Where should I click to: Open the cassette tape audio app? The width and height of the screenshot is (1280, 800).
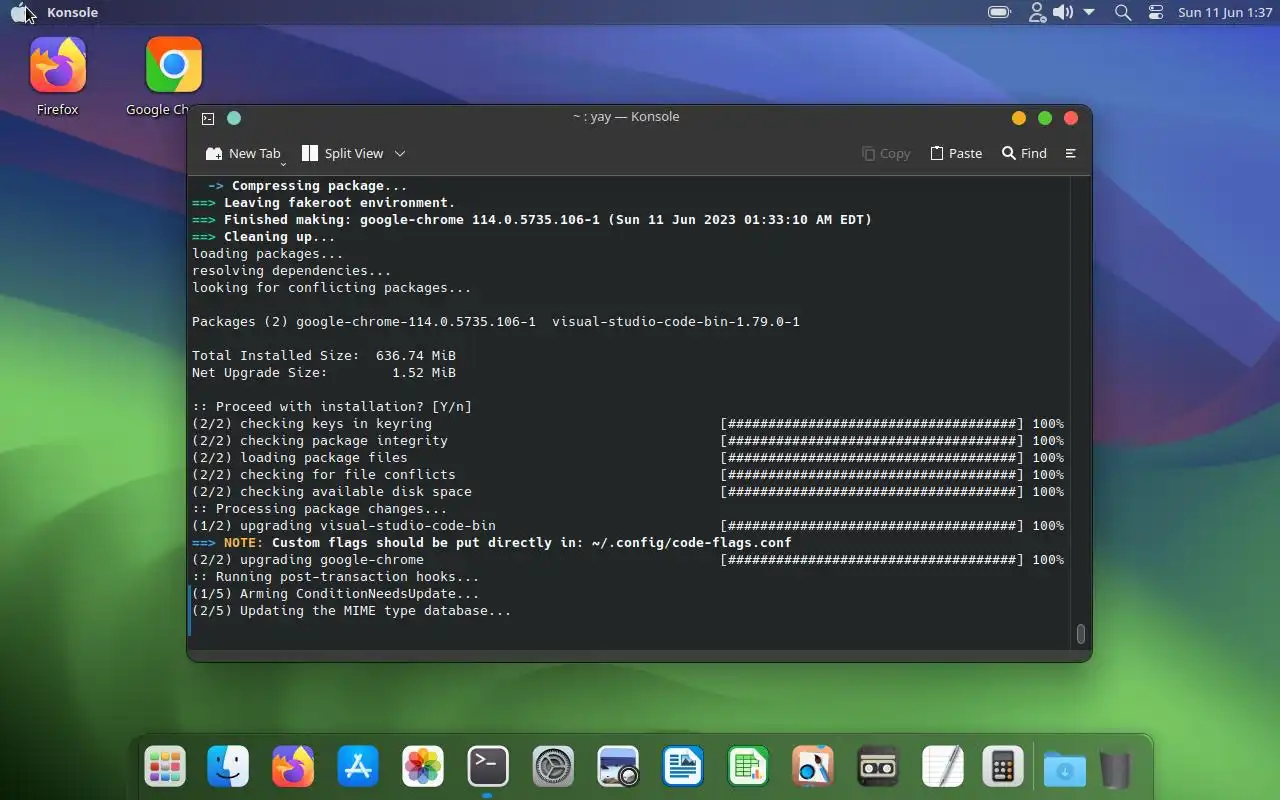pyautogui.click(x=878, y=768)
